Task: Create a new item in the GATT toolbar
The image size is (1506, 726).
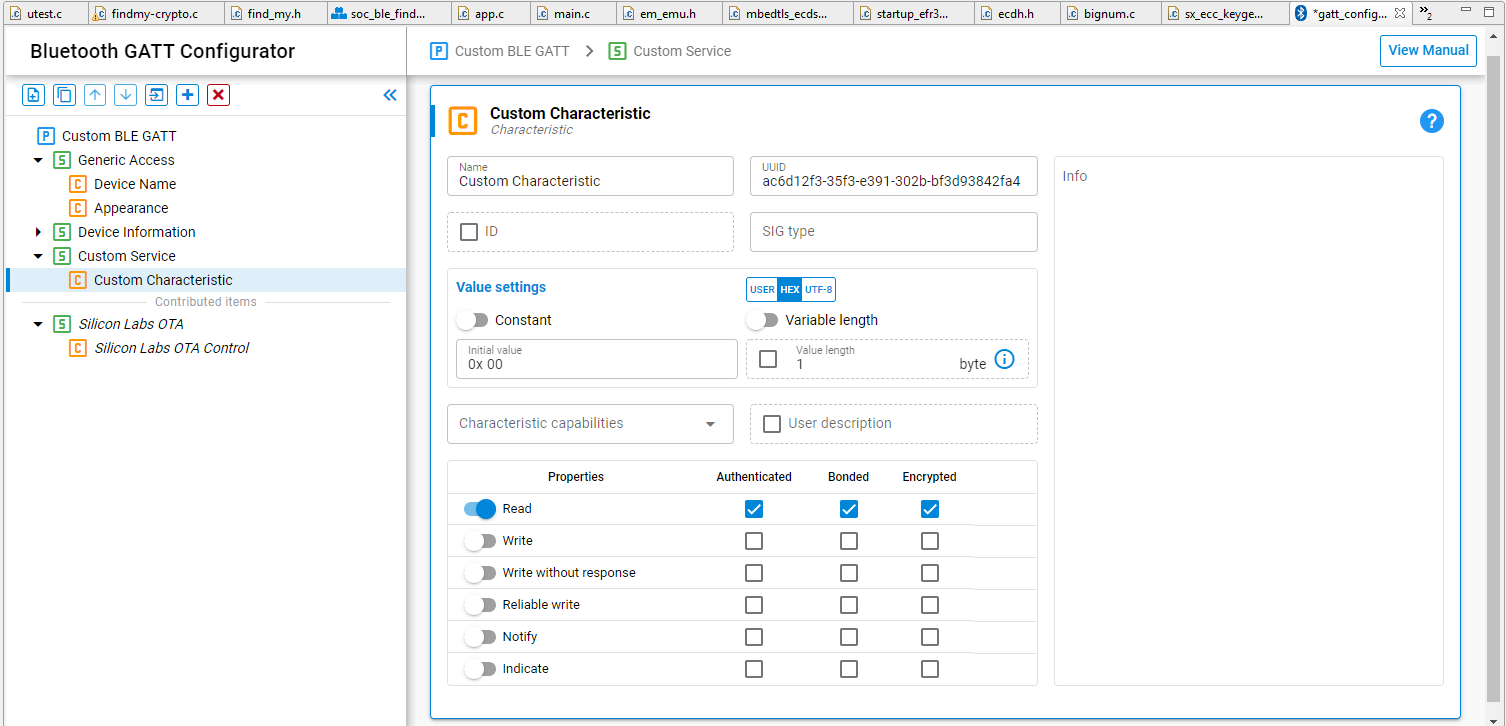Action: click(x=33, y=94)
